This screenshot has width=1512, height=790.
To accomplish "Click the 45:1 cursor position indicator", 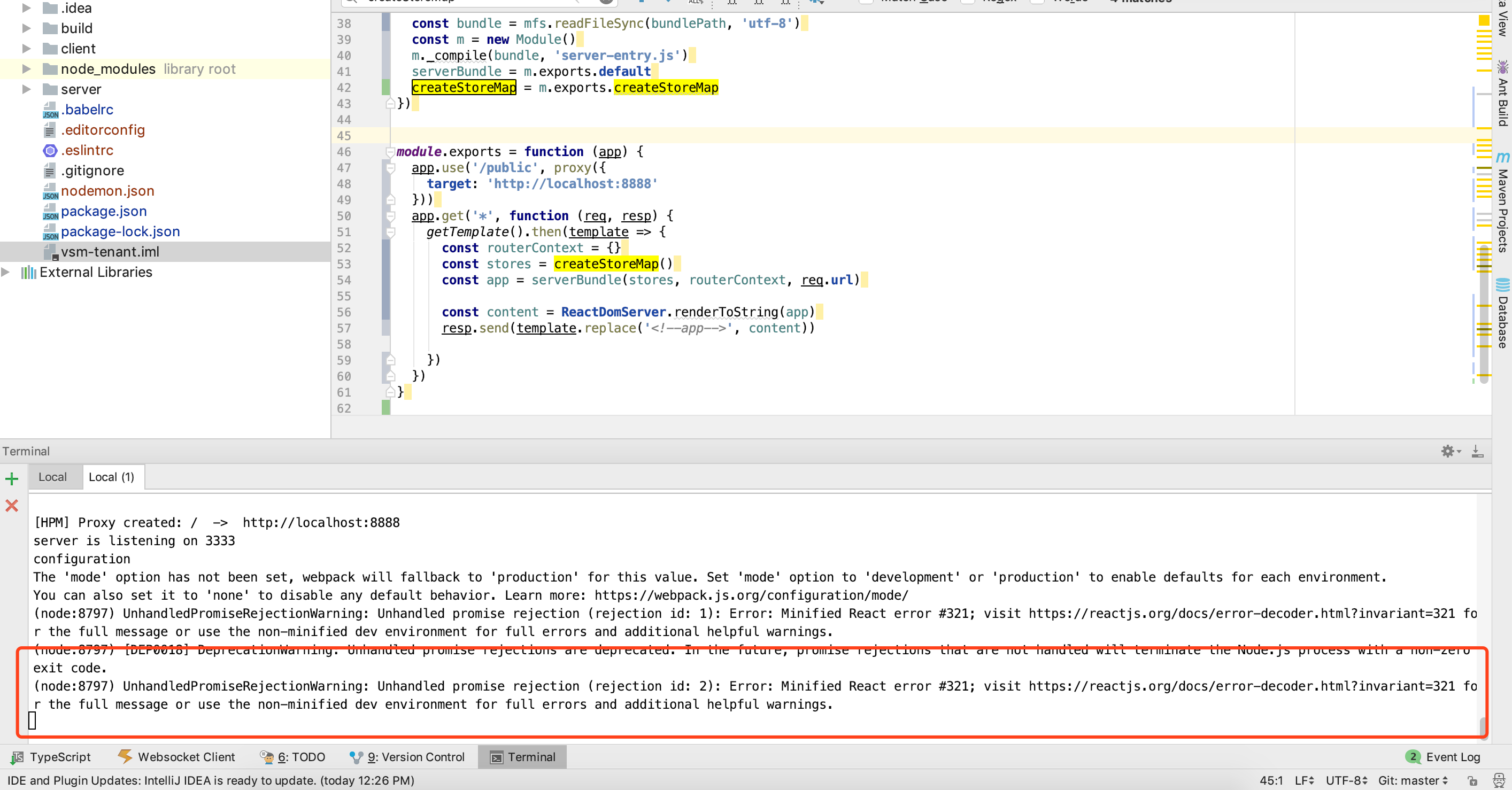I will point(1271,780).
